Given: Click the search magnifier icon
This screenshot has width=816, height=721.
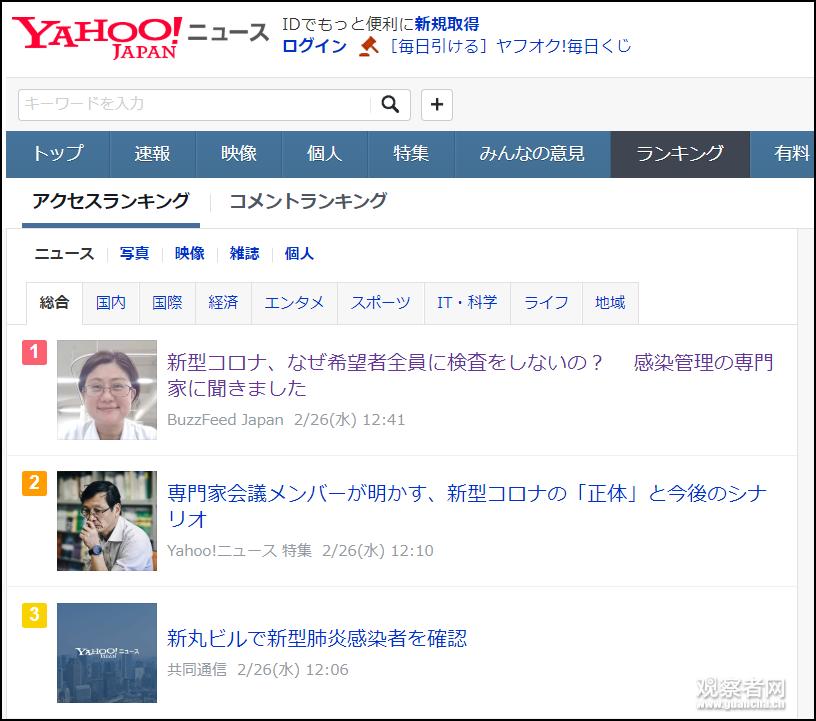Looking at the screenshot, I should pos(390,104).
